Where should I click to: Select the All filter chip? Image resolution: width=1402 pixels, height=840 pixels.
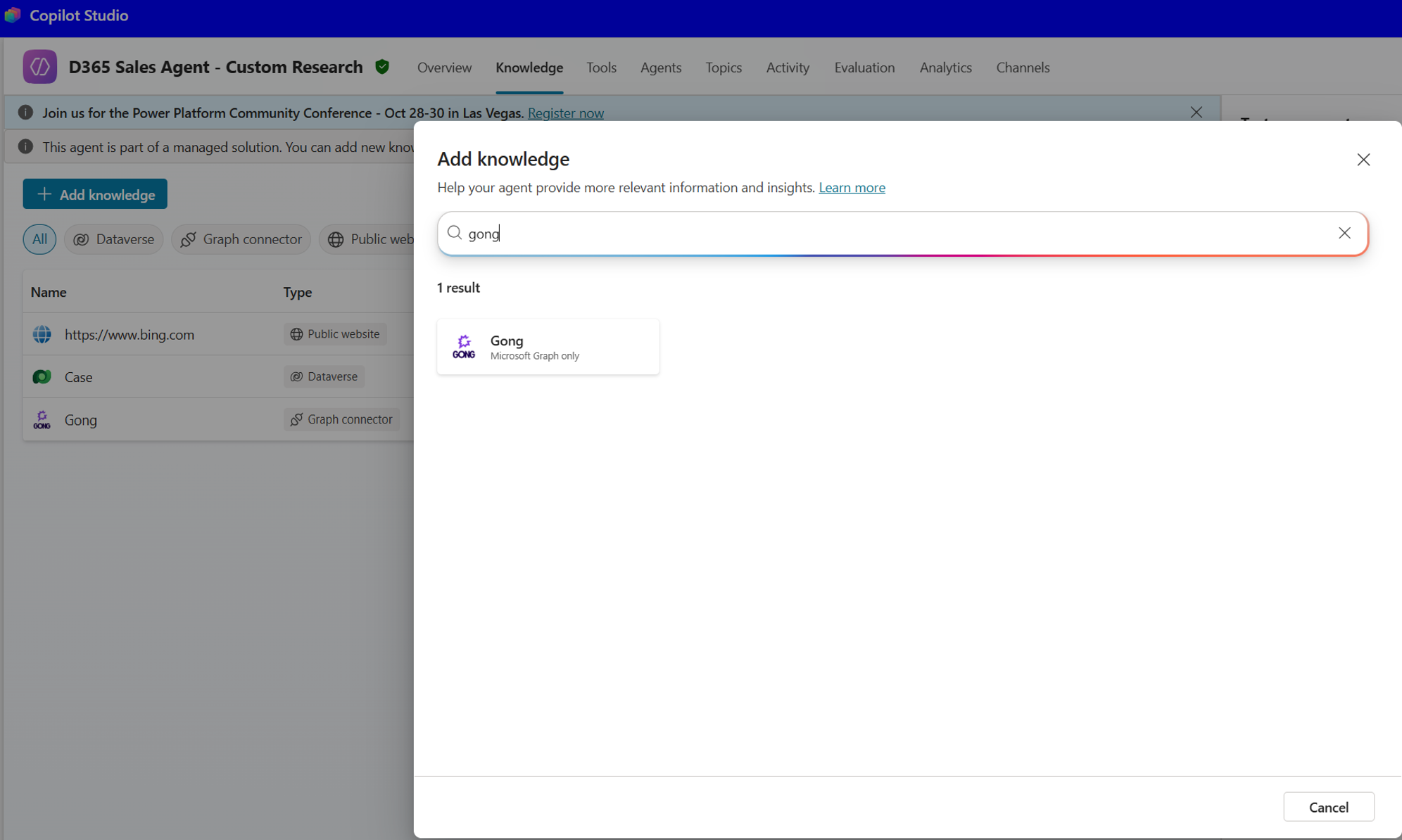point(39,239)
